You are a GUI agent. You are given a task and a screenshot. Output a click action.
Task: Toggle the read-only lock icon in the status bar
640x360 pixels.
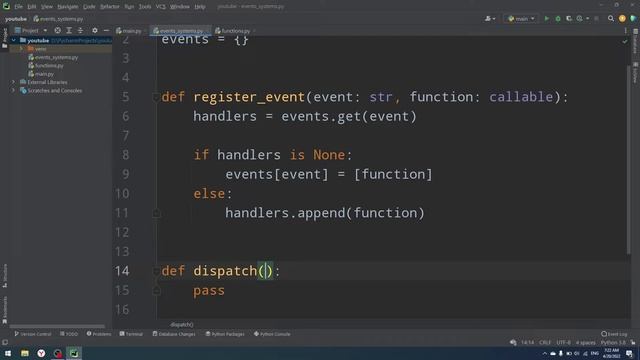(x=633, y=342)
